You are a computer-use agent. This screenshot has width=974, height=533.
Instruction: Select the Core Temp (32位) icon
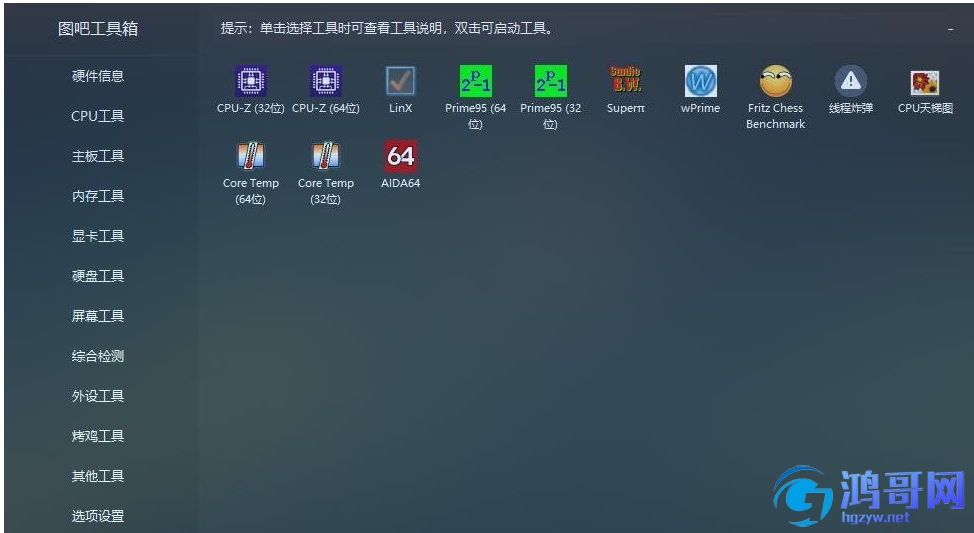click(x=325, y=156)
